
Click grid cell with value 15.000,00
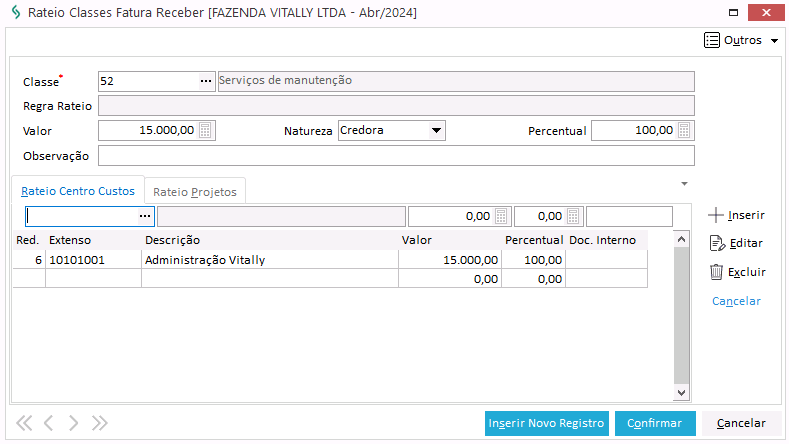pyautogui.click(x=450, y=260)
